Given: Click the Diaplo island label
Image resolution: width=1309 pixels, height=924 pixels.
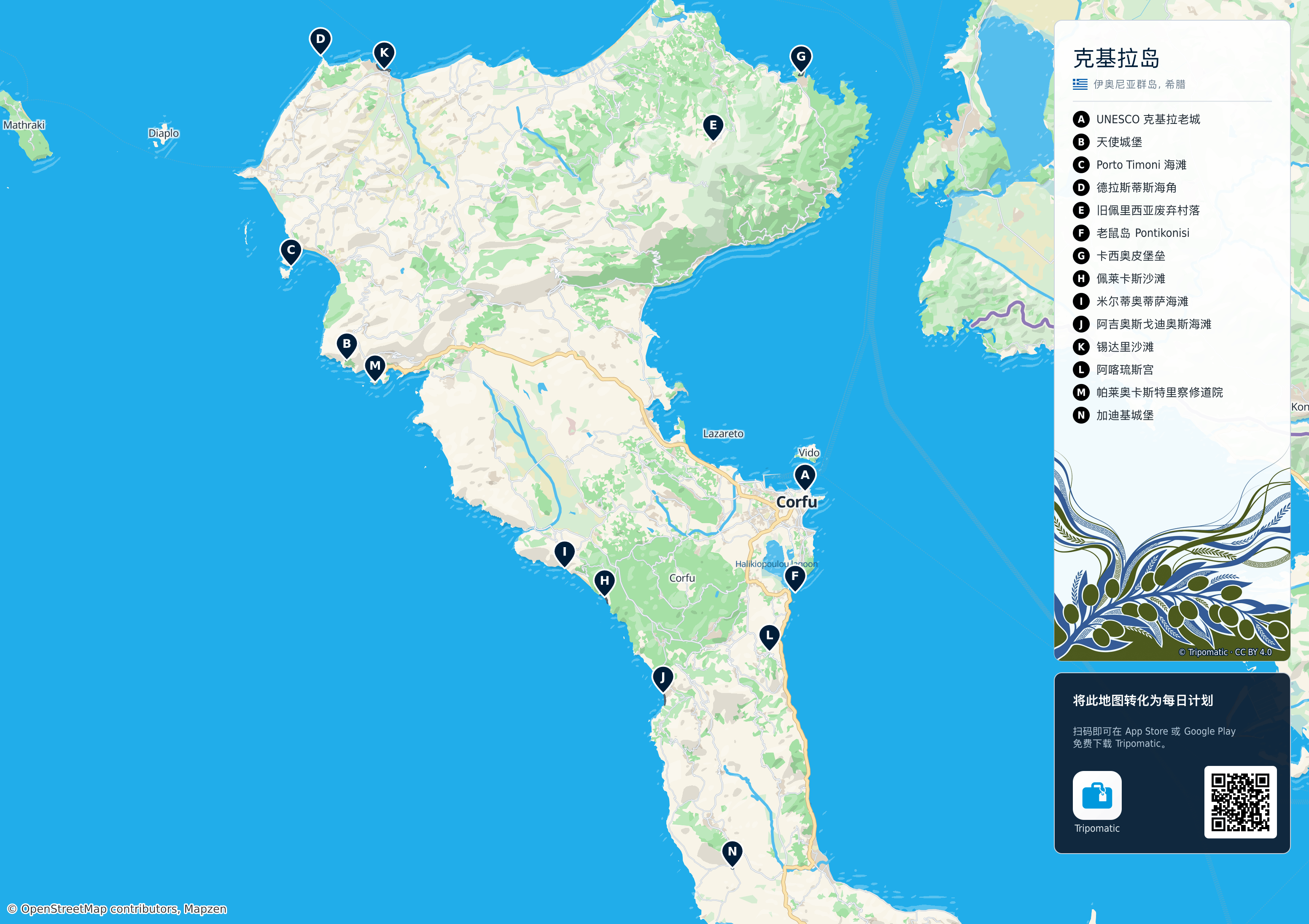Looking at the screenshot, I should [164, 133].
